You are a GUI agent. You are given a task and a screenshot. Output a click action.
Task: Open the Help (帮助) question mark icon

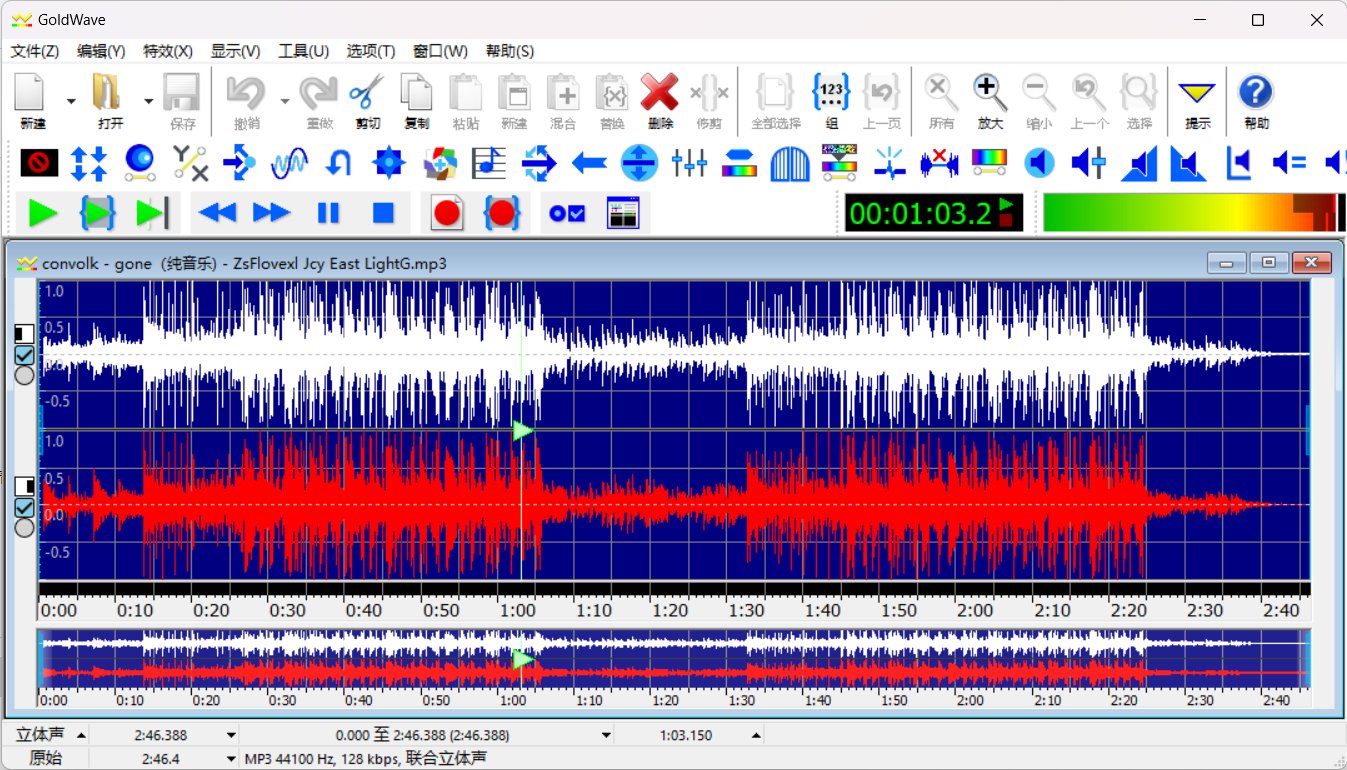[x=1256, y=101]
